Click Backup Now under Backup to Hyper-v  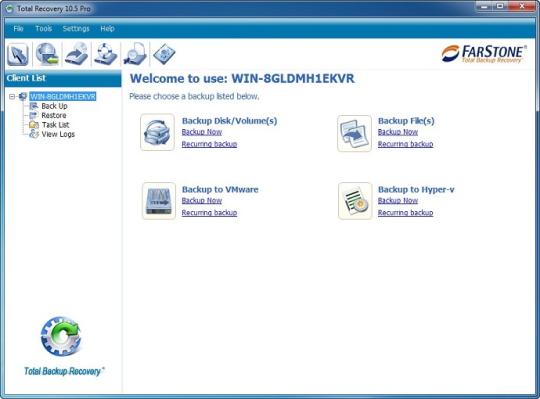(x=398, y=200)
